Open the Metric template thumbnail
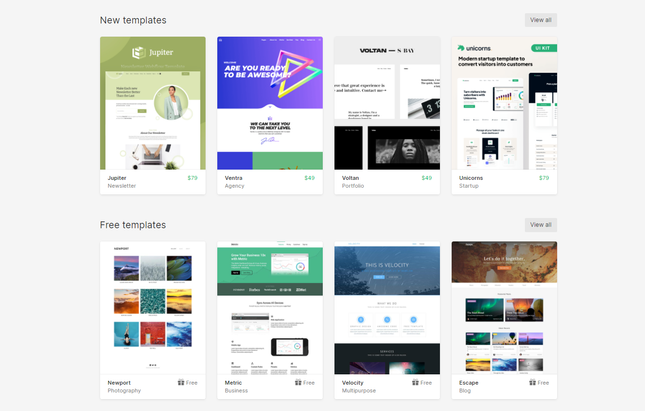 (x=270, y=308)
